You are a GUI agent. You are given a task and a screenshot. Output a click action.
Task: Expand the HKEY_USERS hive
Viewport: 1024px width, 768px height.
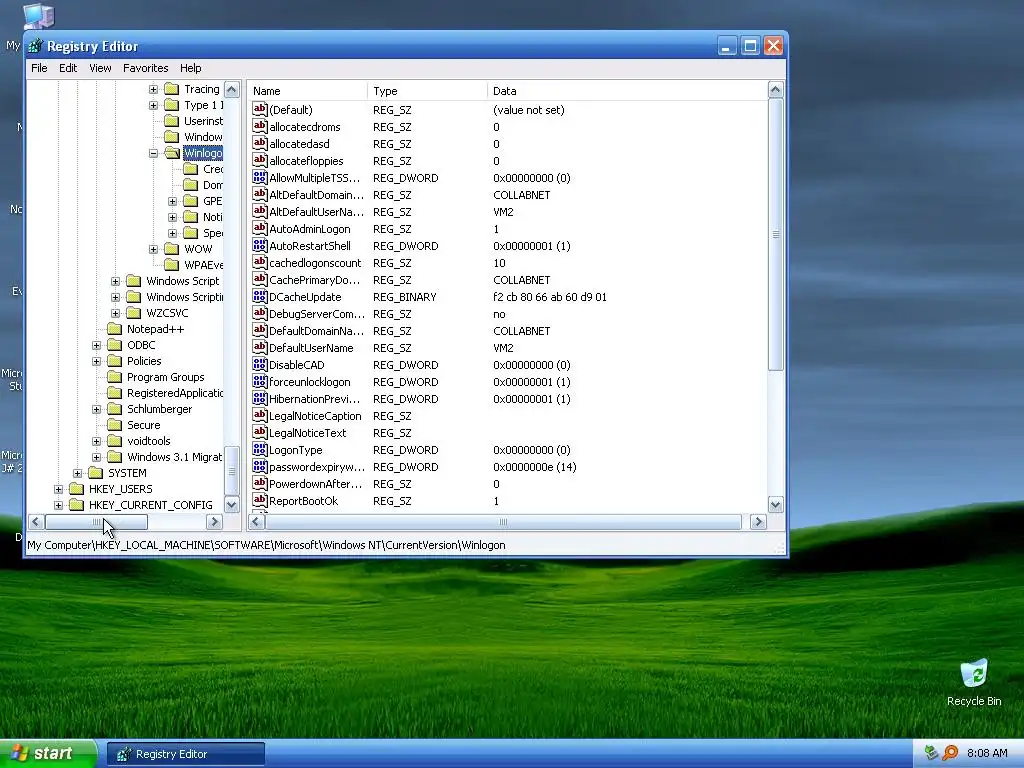click(59, 489)
